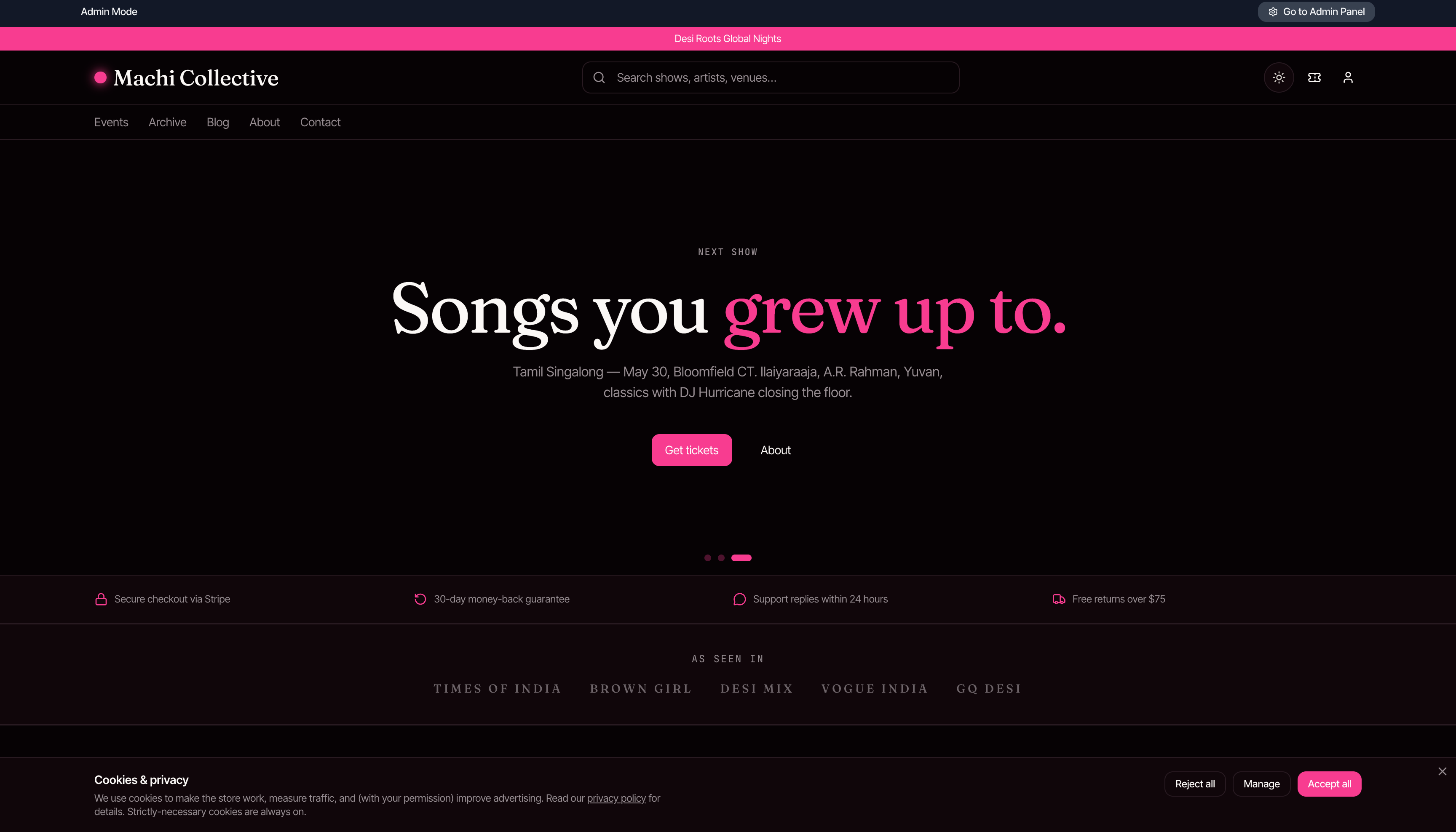Screen dimensions: 1456x832
Task: Open the Events nav item
Action: (x=111, y=122)
